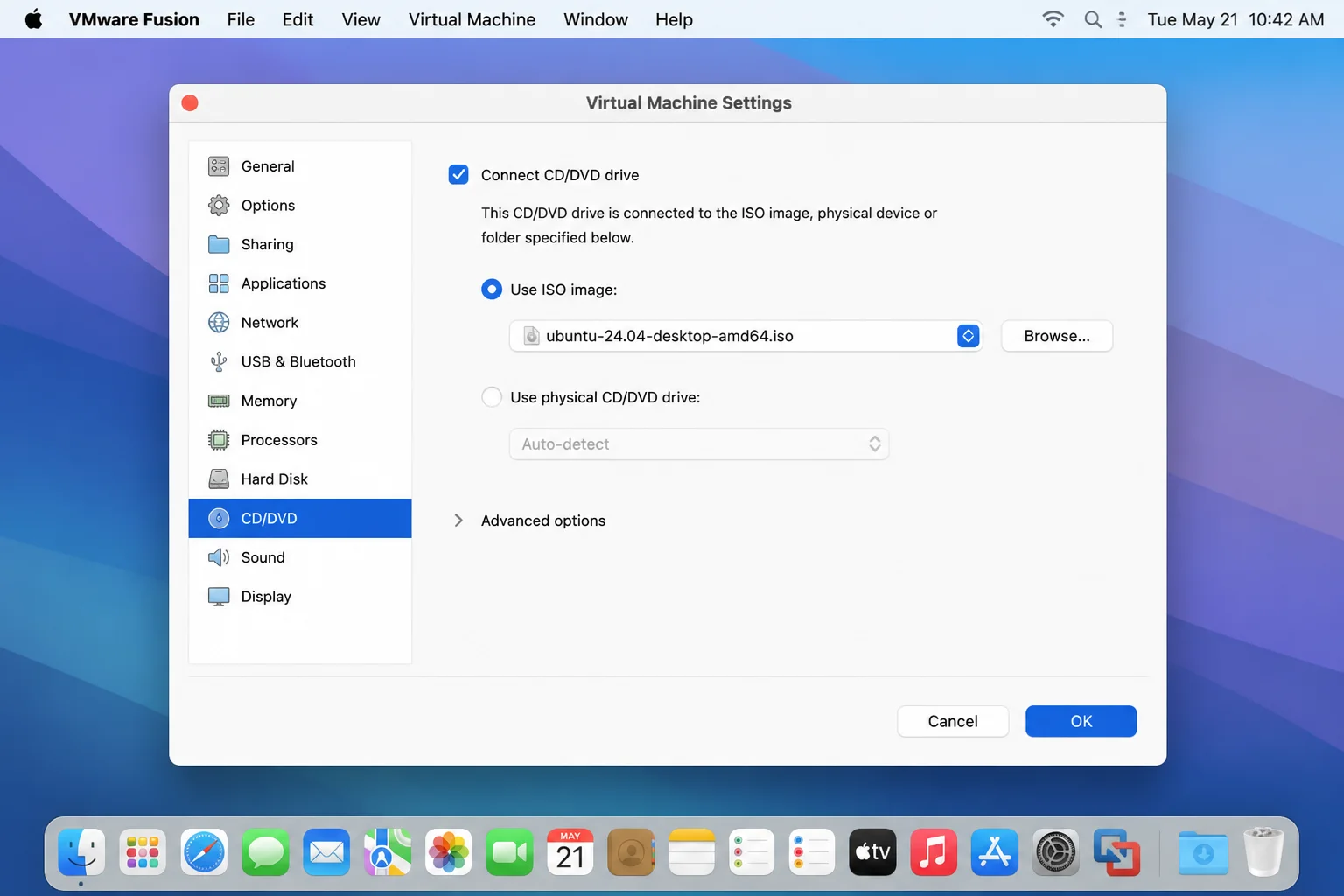Open the Window menu
This screenshot has width=1344, height=896.
(596, 19)
